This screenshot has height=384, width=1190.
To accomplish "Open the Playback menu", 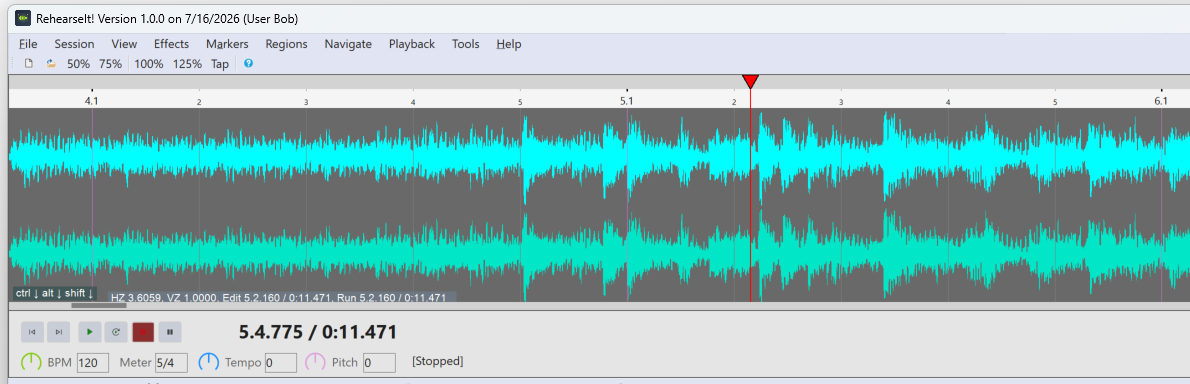I will point(412,44).
